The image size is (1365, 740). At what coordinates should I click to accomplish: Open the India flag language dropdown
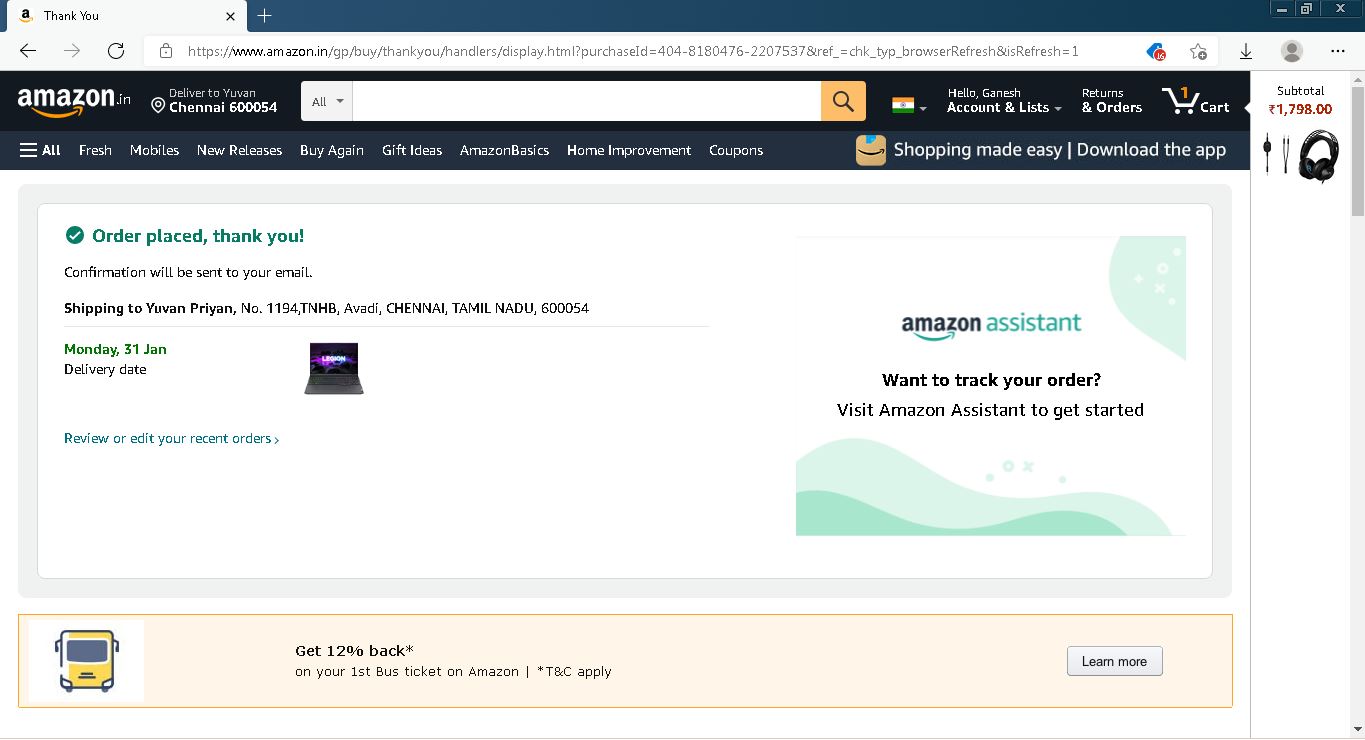909,105
